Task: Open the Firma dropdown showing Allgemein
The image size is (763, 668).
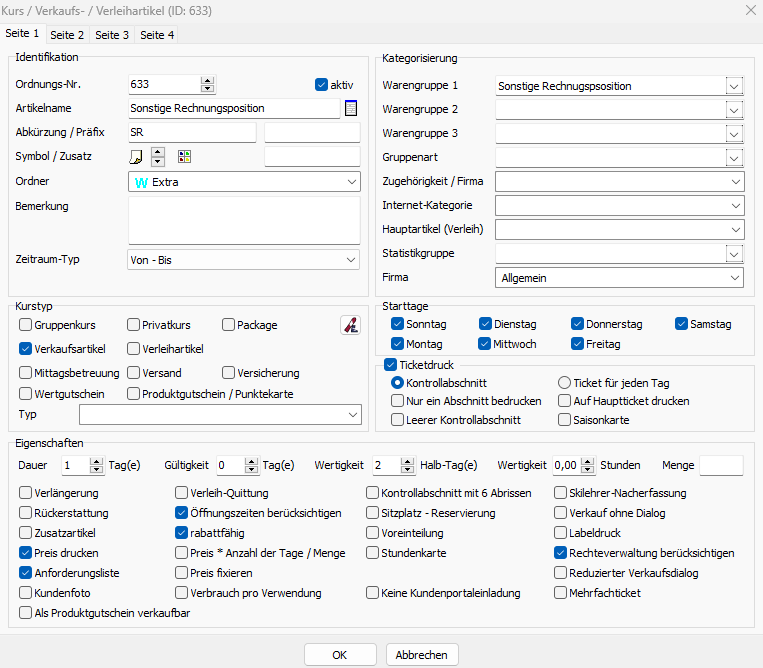Action: point(619,278)
